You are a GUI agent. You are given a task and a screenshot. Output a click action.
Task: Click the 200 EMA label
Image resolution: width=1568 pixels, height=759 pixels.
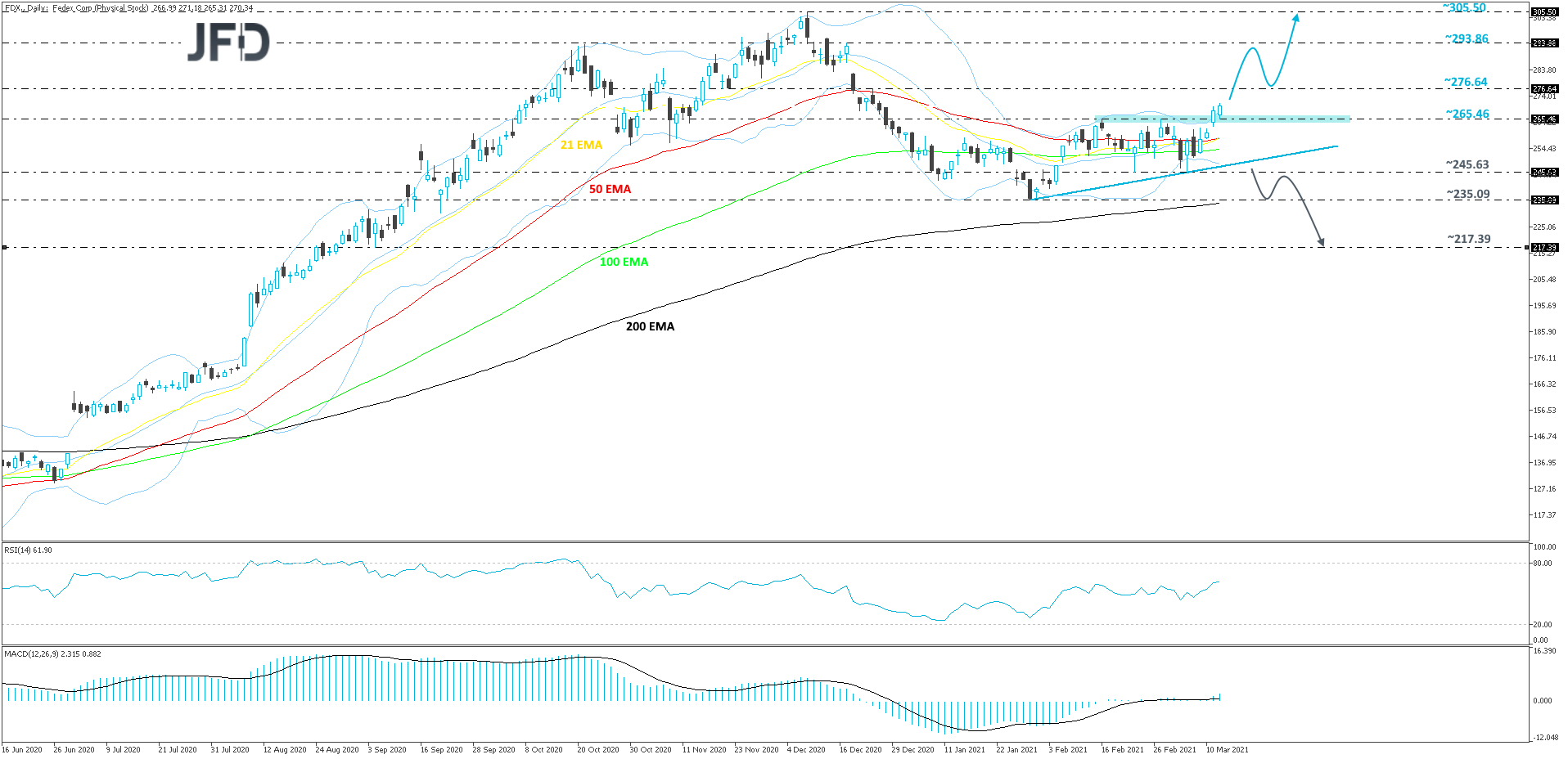(x=650, y=326)
